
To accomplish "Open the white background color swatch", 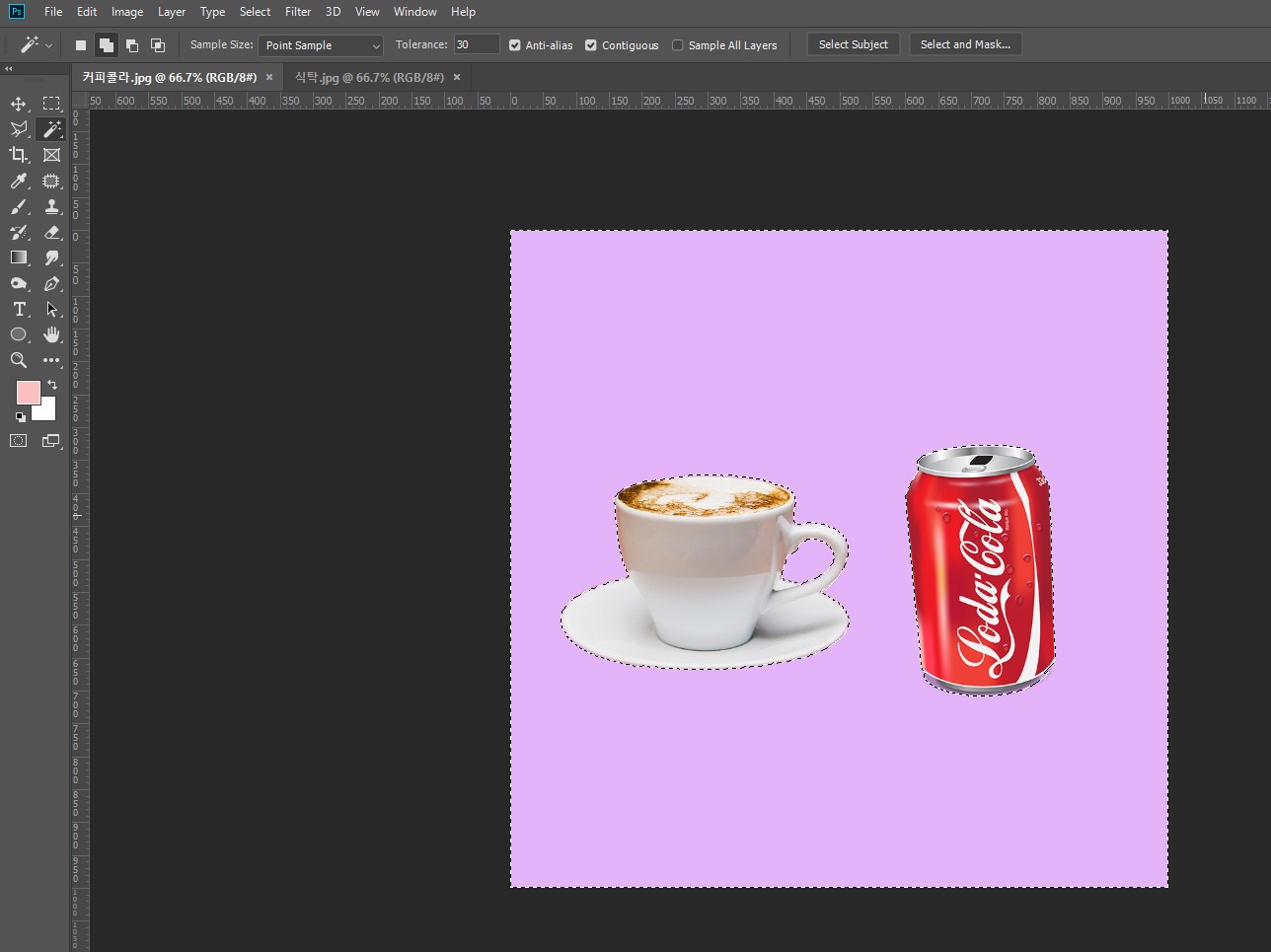I will pos(47,412).
